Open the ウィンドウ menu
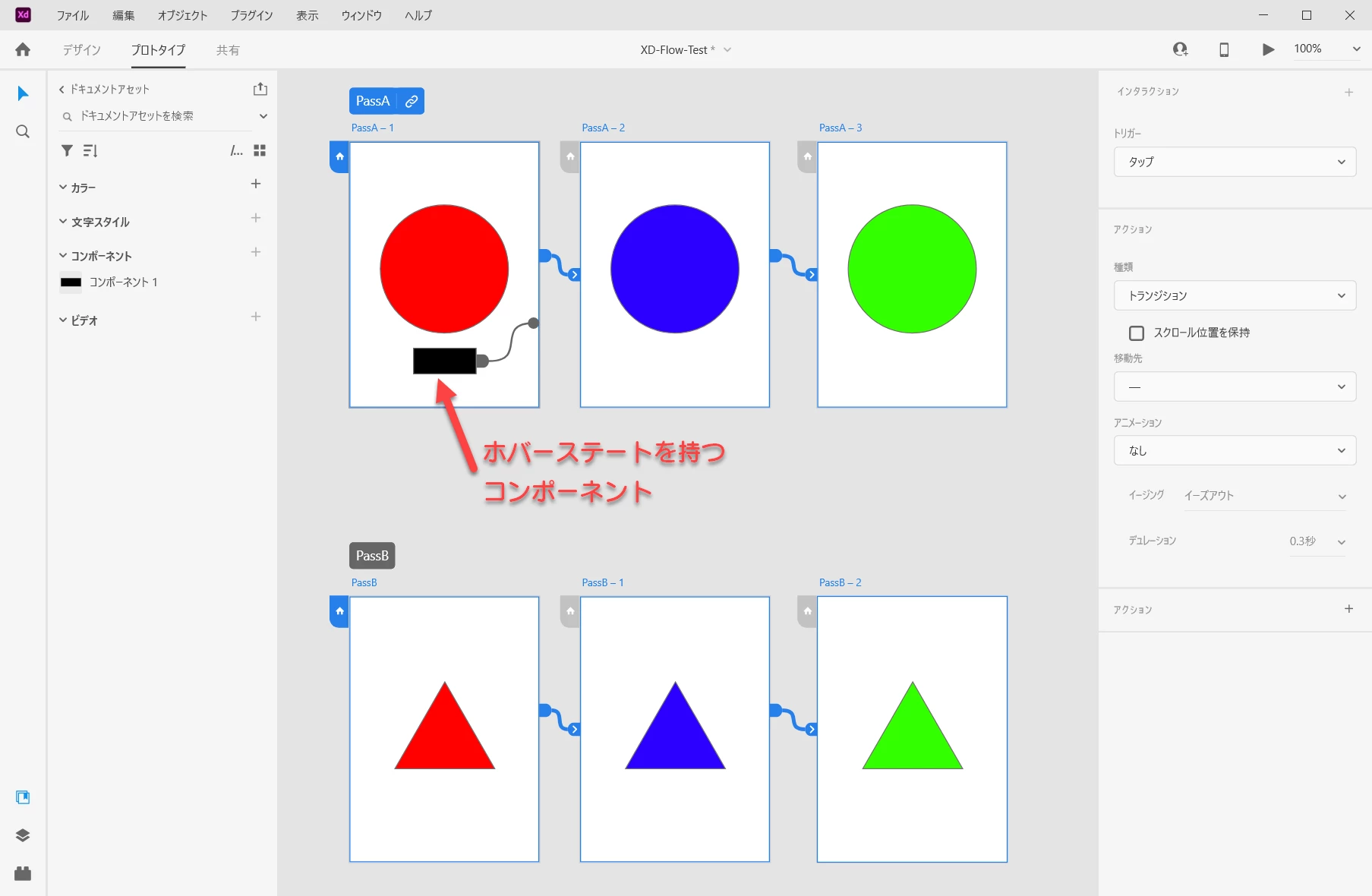This screenshot has height=896, width=1372. point(361,15)
